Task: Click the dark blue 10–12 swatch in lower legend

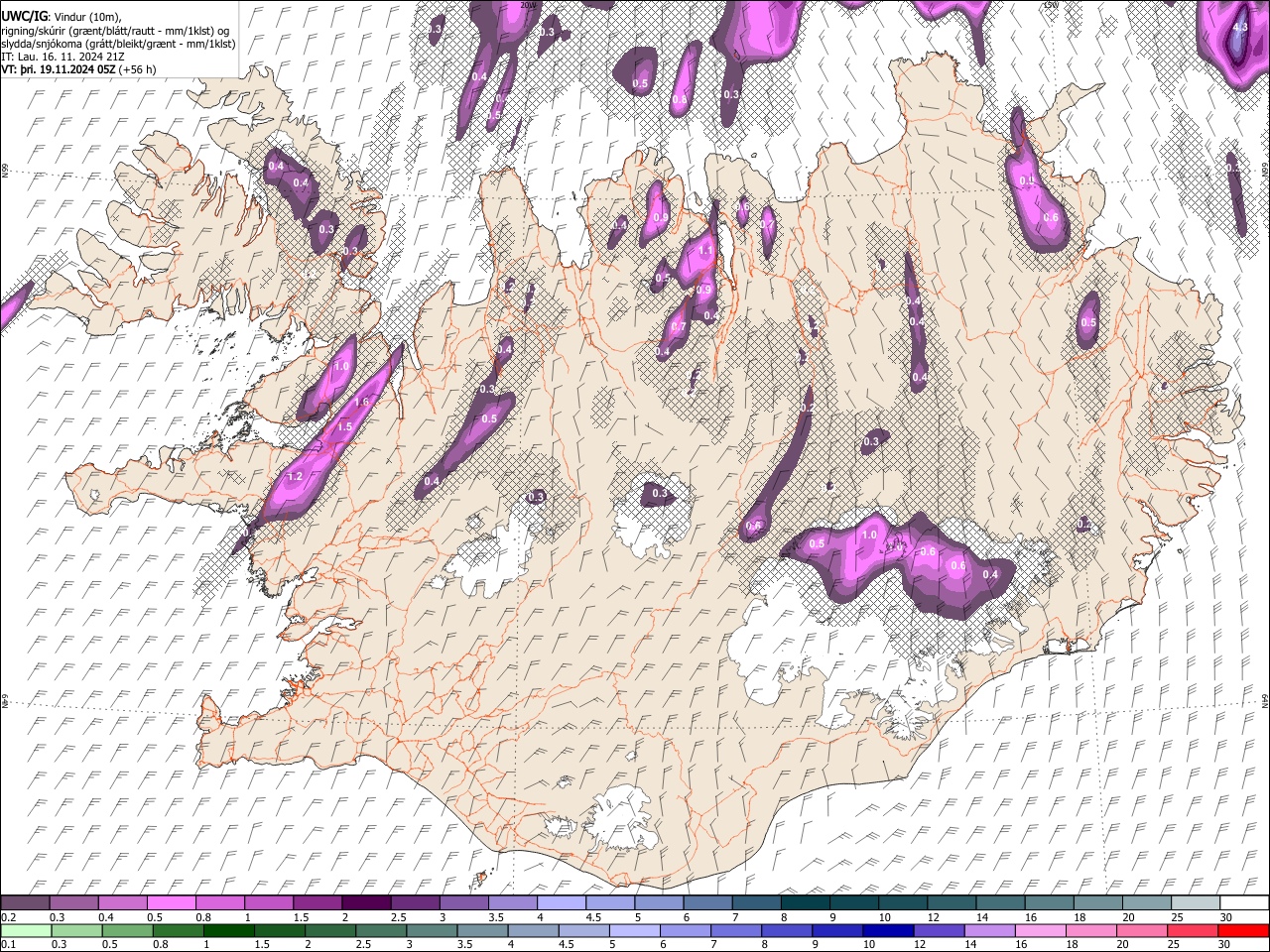Action: point(889,930)
